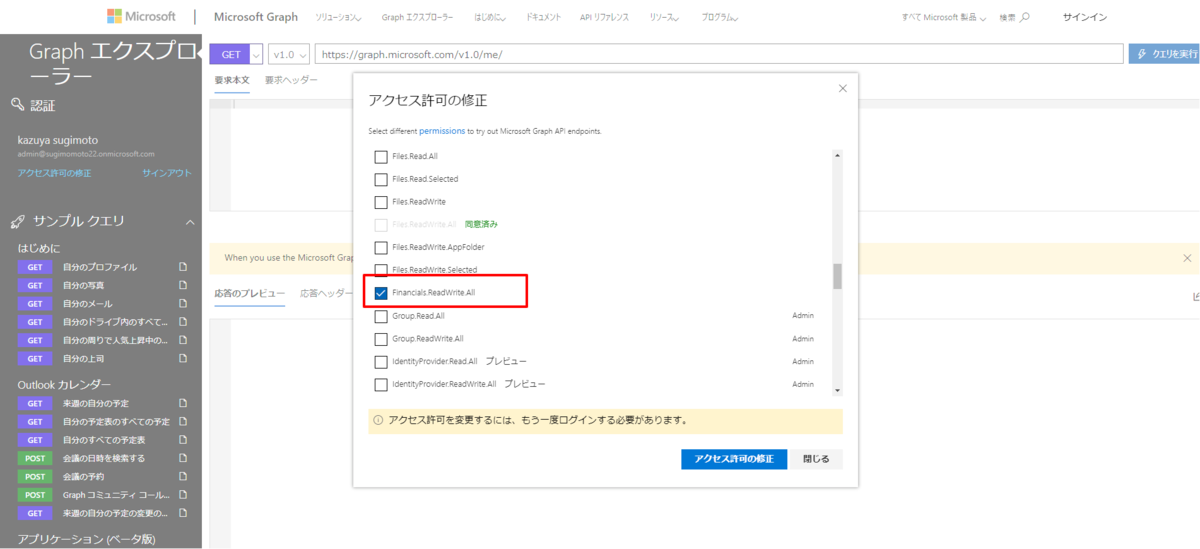
Task: Click アクセス許可の修正 dialog button
Action: (734, 459)
